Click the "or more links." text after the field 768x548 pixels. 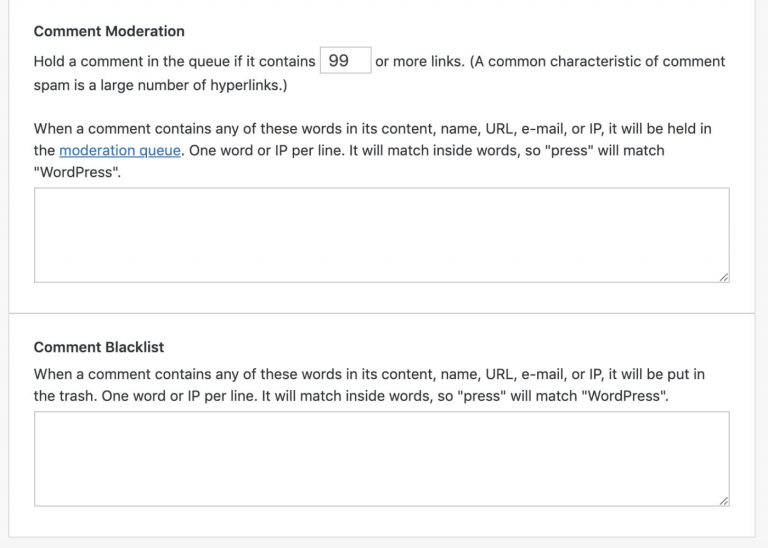(420, 62)
